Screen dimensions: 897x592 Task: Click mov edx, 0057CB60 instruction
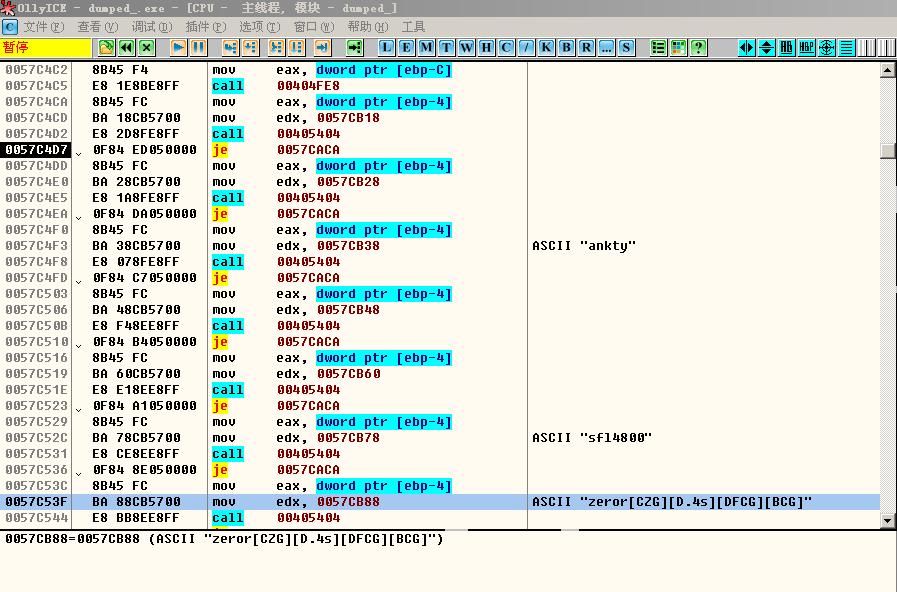click(296, 374)
